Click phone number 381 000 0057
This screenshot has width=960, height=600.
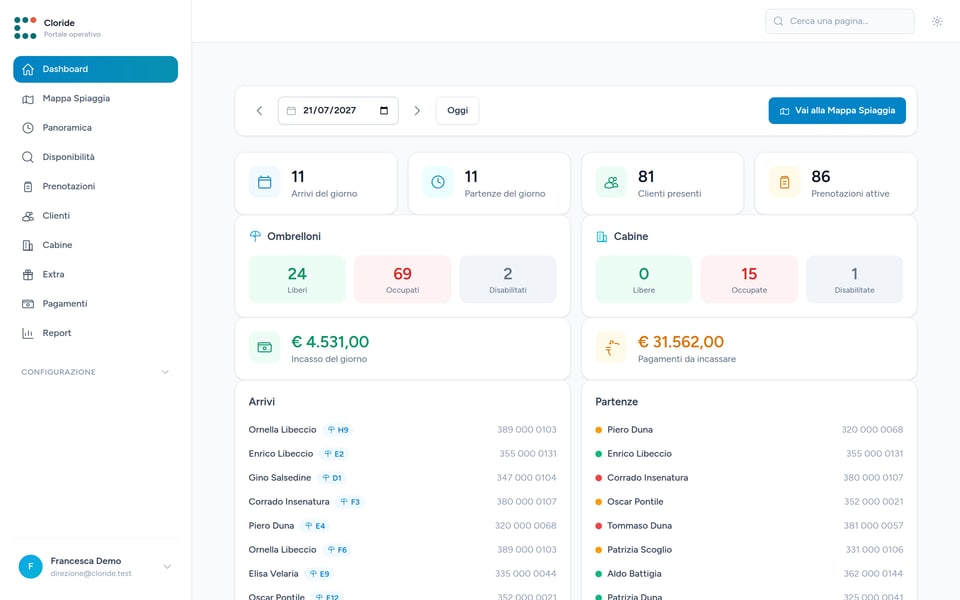(x=873, y=526)
